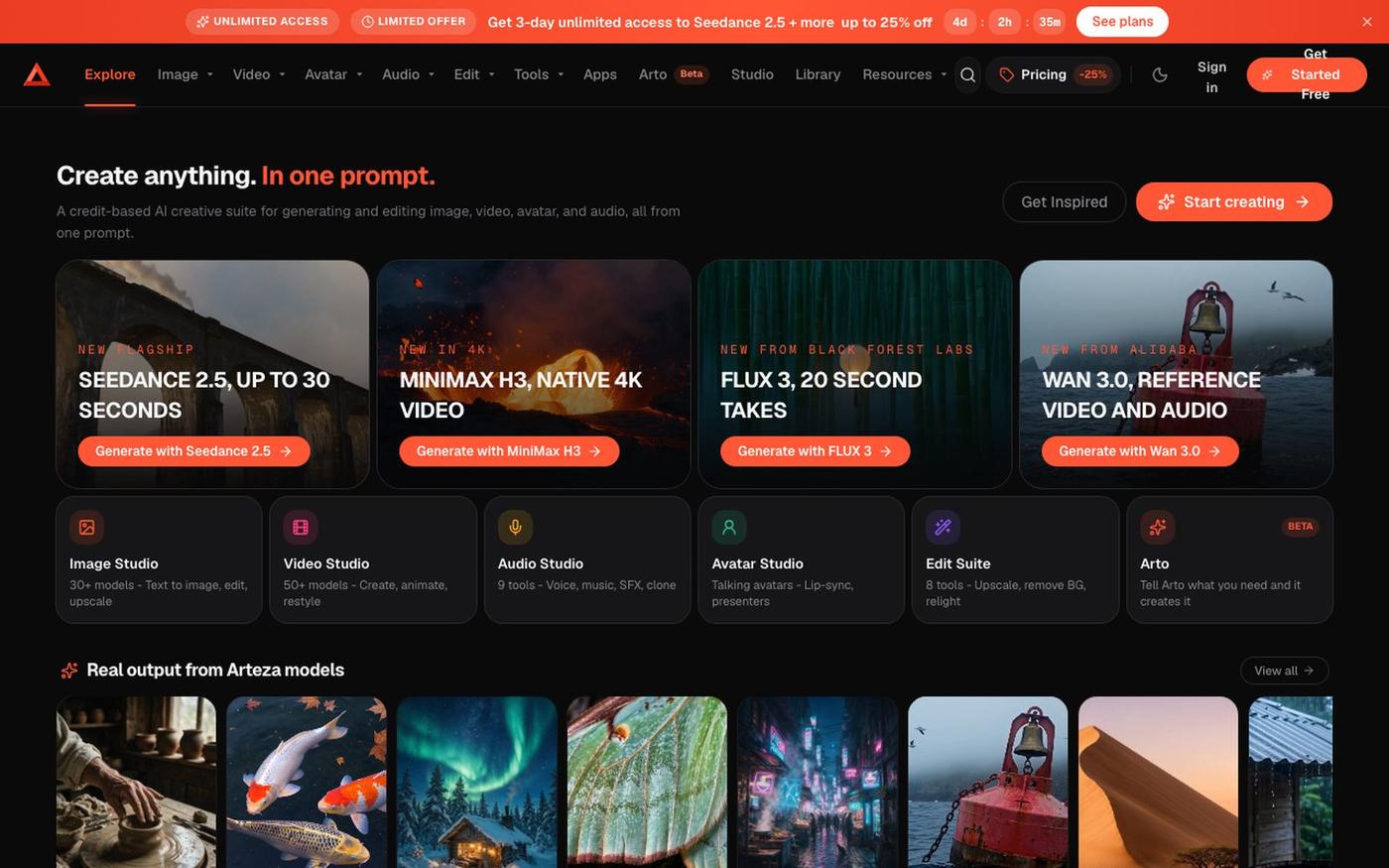Open the Apps menu item
The width and height of the screenshot is (1389, 868).
coord(600,74)
